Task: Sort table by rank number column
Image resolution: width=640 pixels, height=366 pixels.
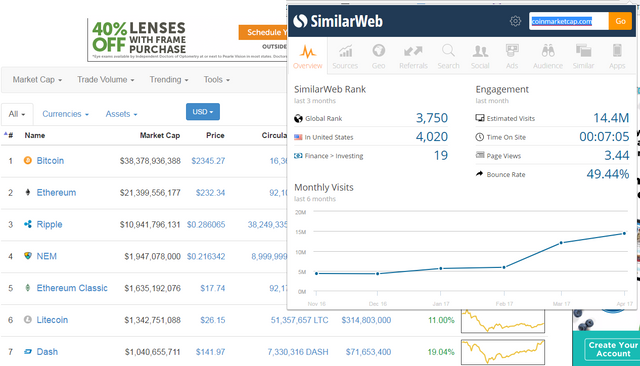Action: (9, 135)
